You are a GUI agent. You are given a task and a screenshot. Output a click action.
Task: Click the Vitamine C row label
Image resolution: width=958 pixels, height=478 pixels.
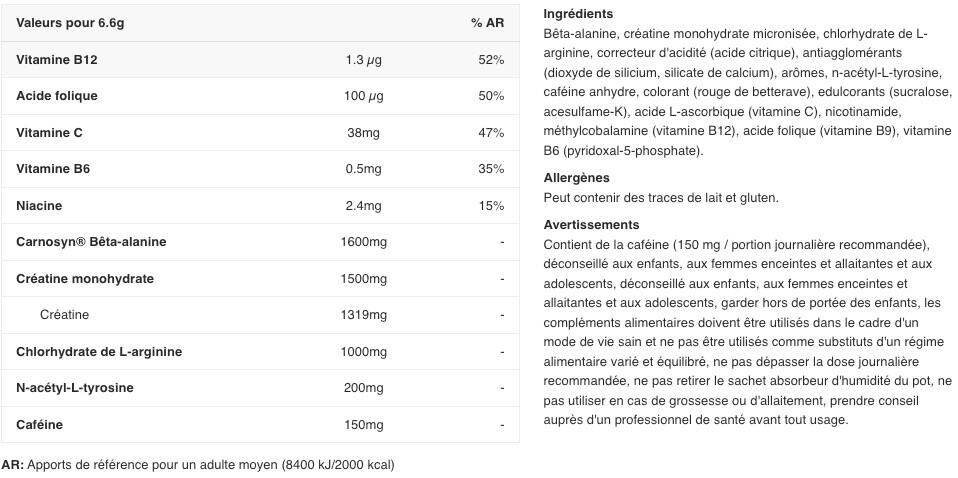[49, 133]
